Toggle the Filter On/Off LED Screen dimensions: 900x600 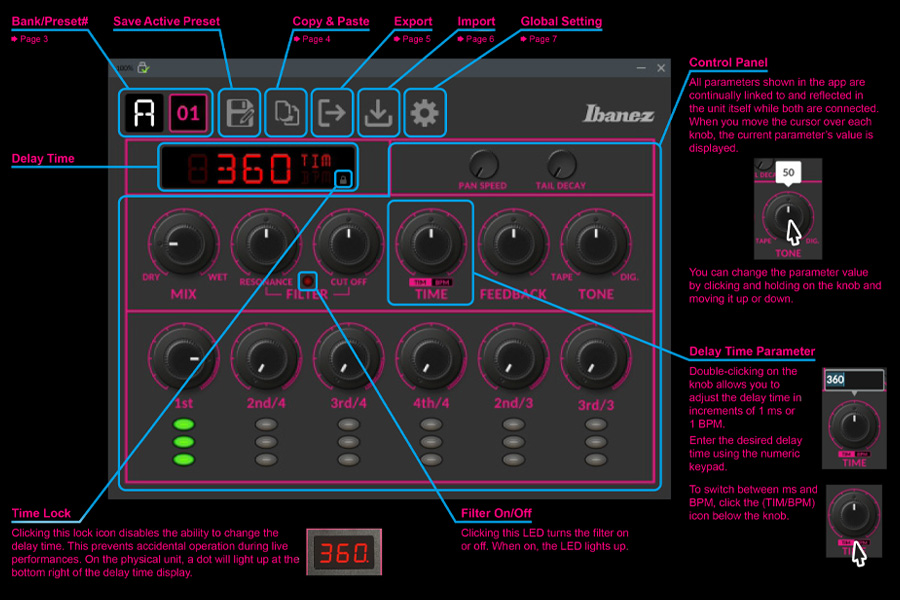pyautogui.click(x=308, y=281)
